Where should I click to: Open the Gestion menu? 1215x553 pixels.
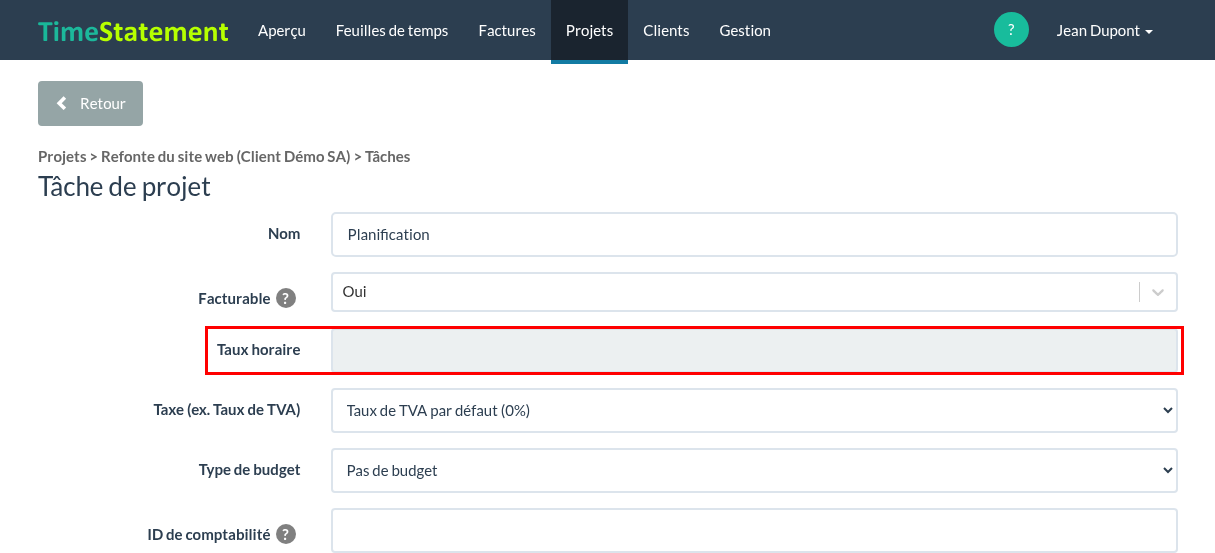tap(745, 31)
